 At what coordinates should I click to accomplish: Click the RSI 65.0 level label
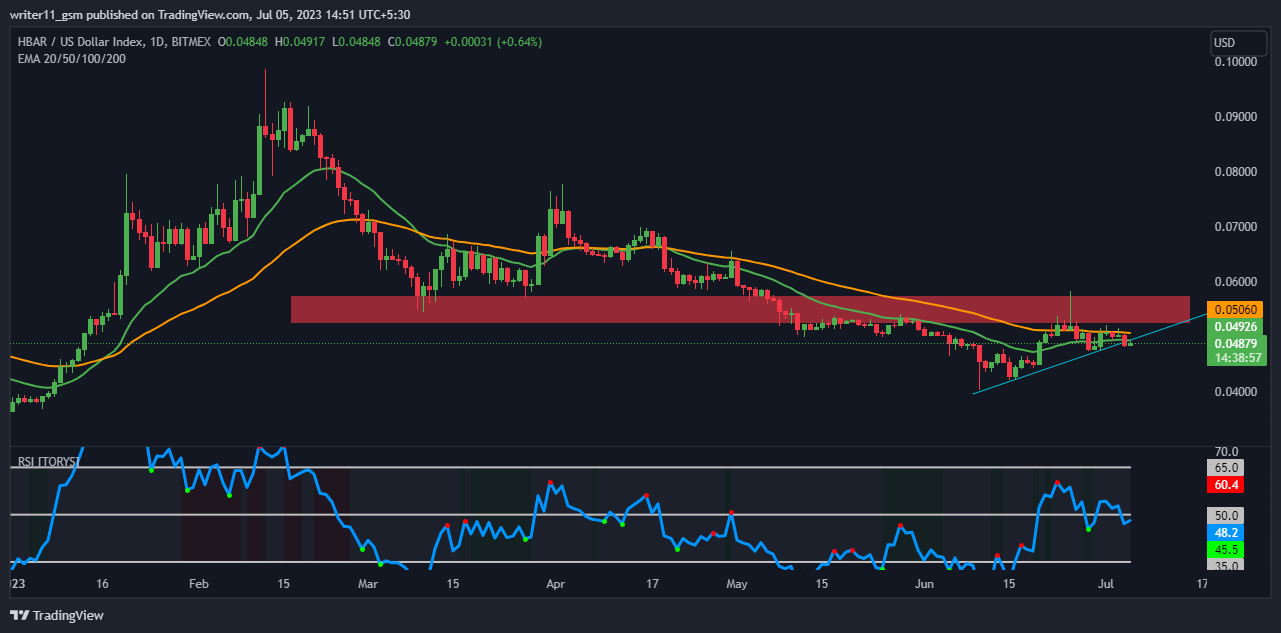(x=1227, y=467)
